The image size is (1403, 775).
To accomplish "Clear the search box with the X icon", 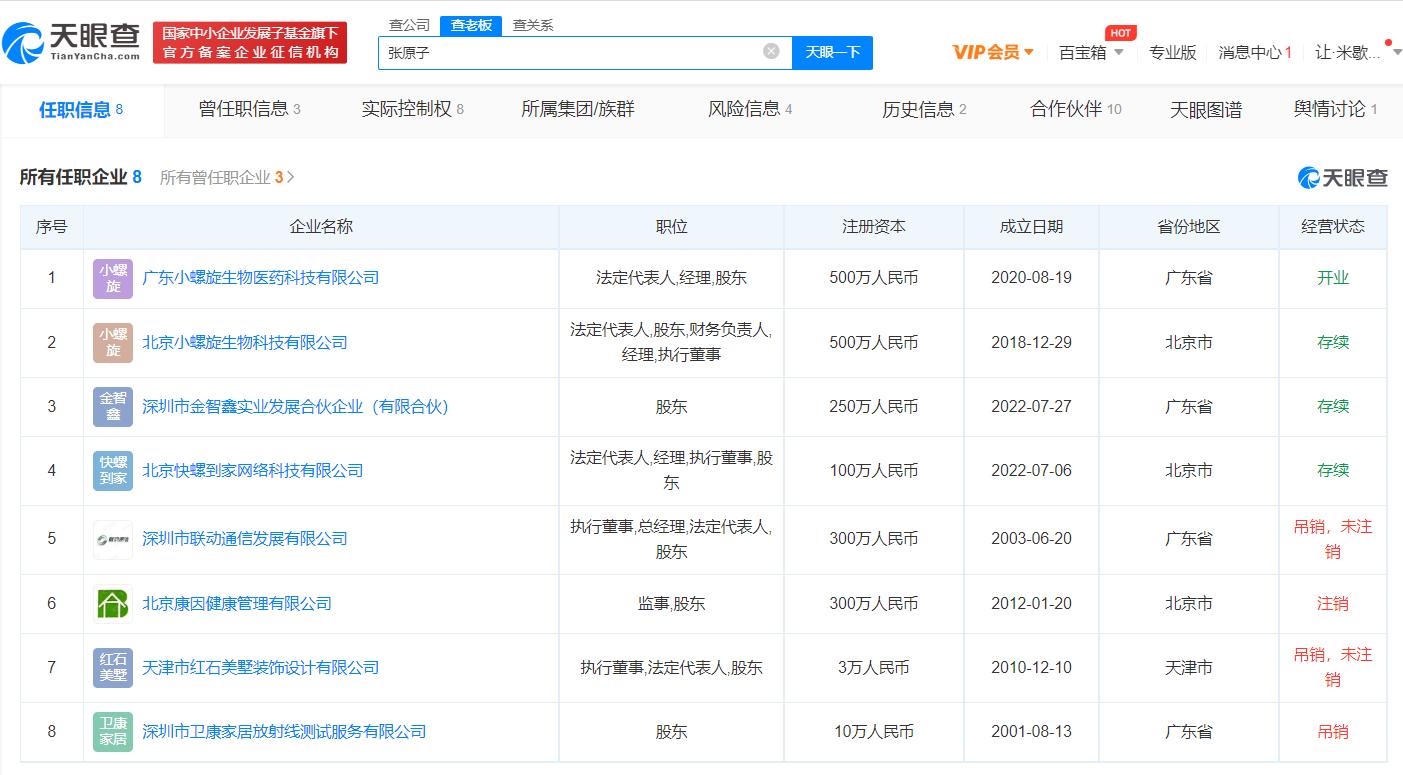I will tap(771, 51).
